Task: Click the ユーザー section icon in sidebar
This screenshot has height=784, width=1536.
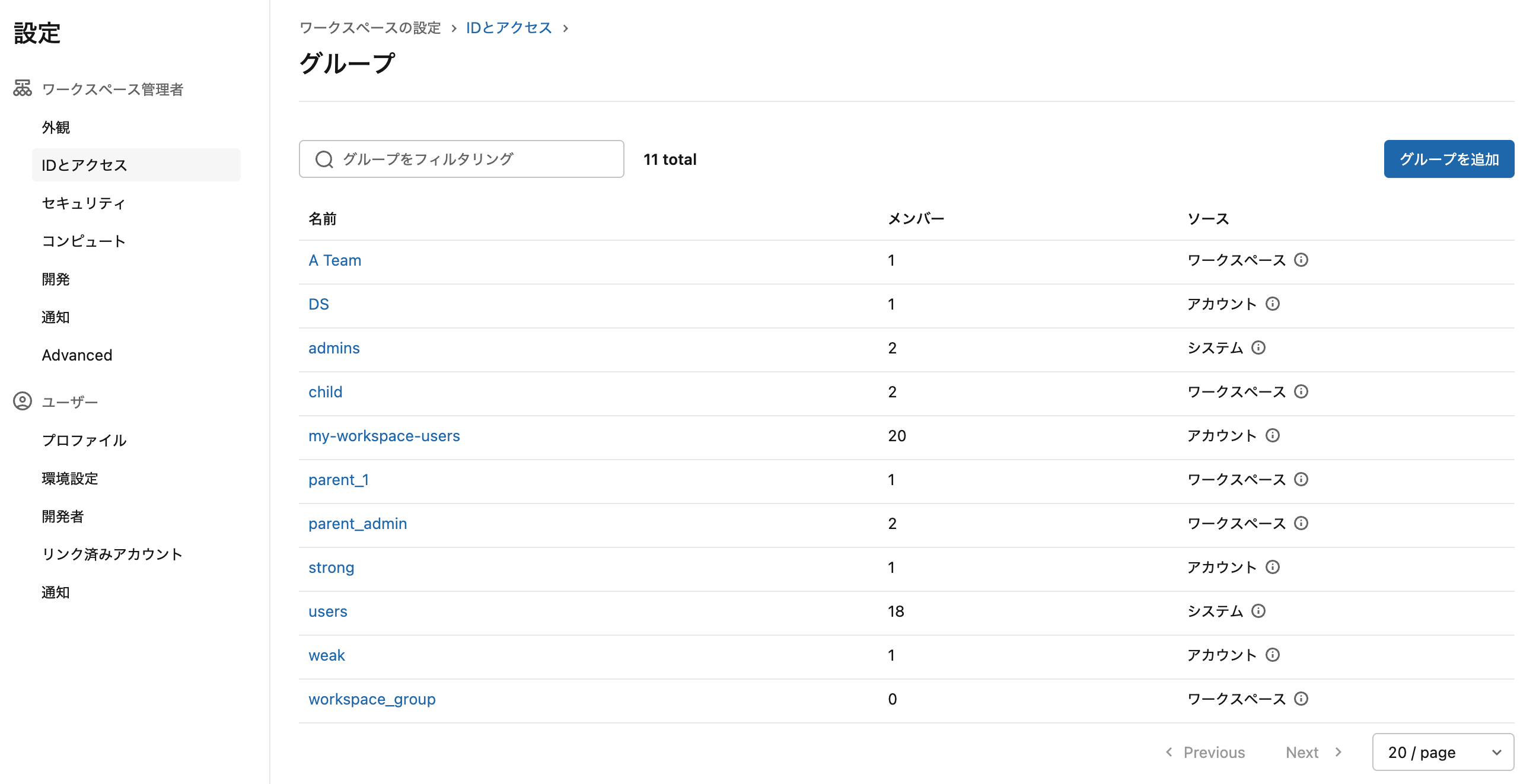Action: 22,401
